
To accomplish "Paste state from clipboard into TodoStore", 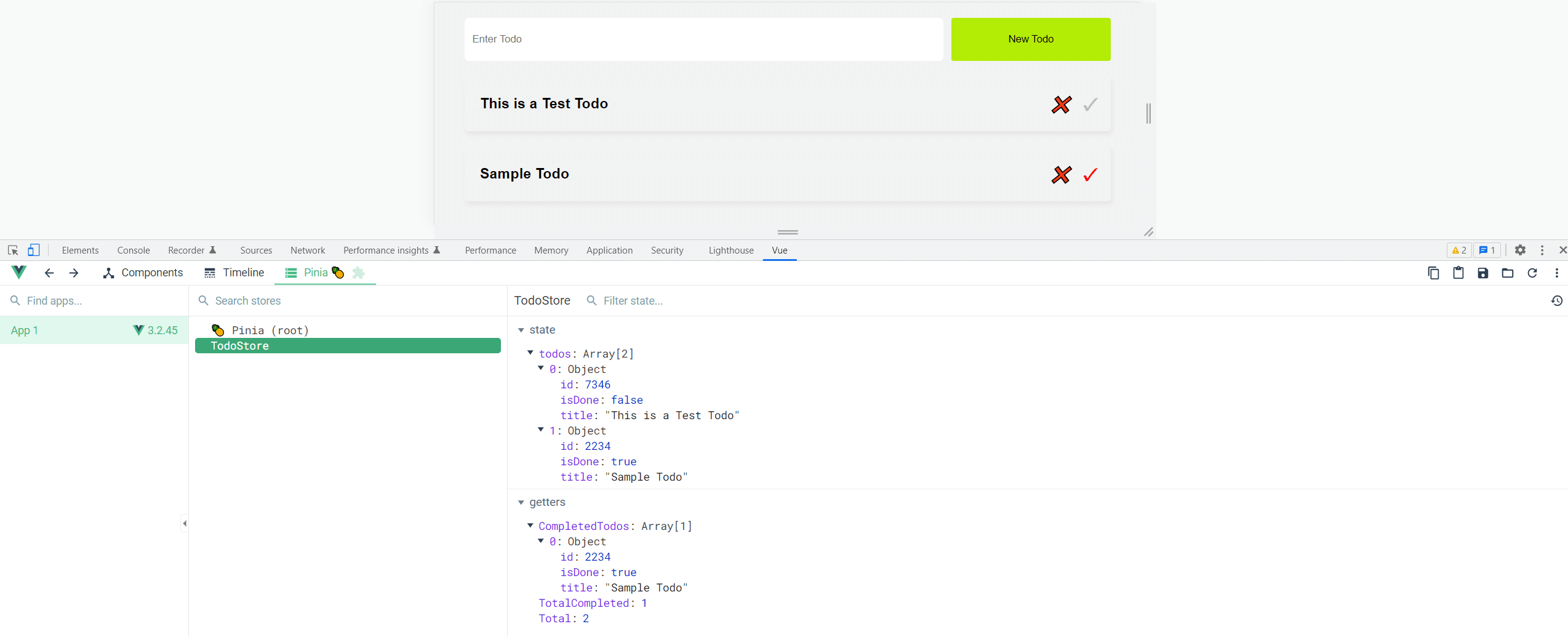I will tap(1458, 273).
